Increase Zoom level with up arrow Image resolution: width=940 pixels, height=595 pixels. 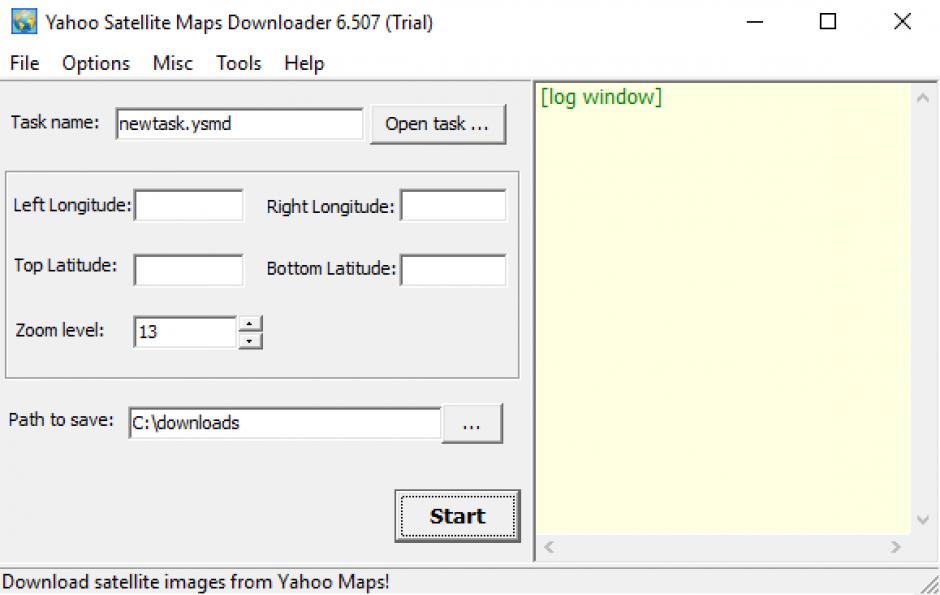(251, 324)
